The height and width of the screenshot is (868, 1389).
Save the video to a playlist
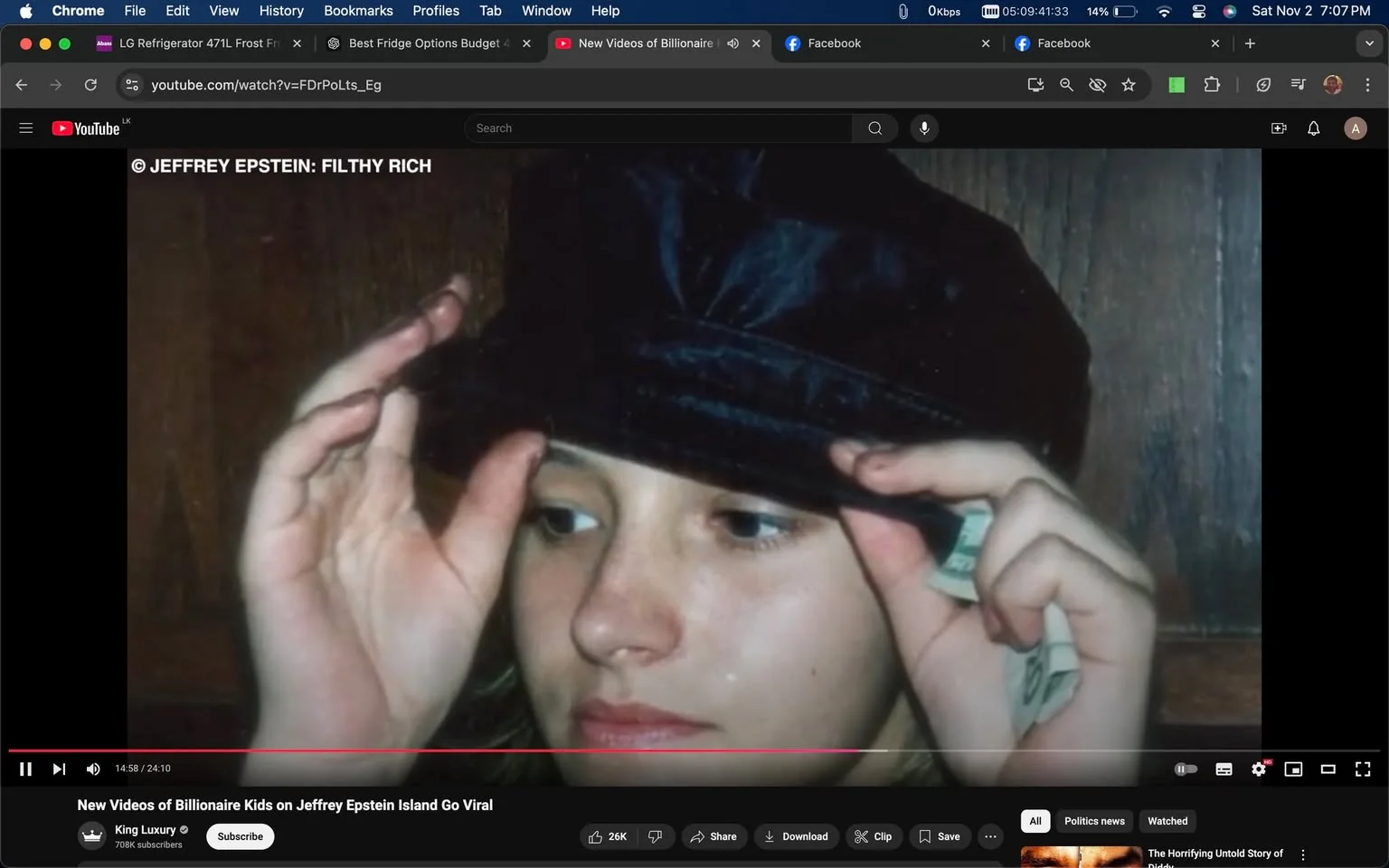940,836
